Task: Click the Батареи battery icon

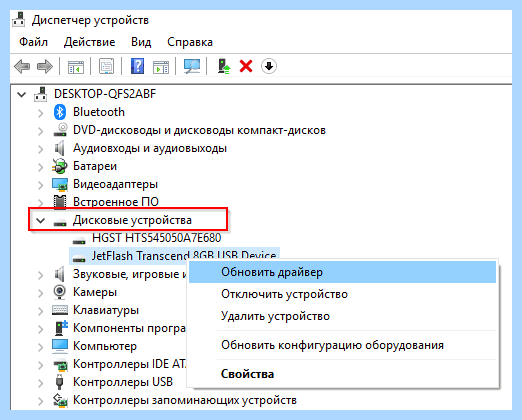Action: coord(60,166)
